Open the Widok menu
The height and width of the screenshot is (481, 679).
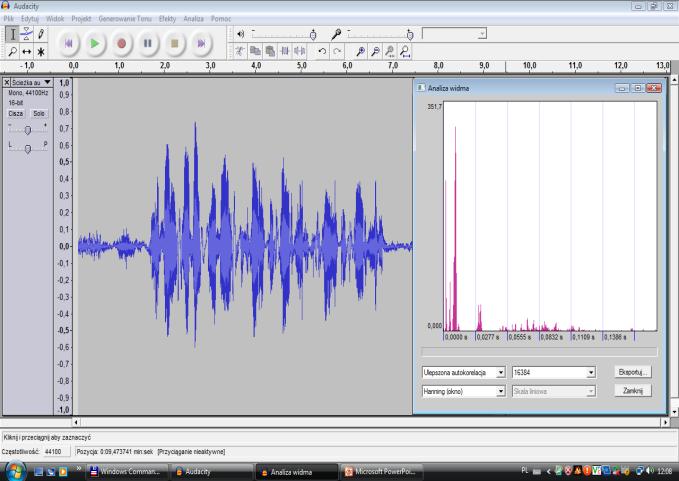[x=55, y=19]
